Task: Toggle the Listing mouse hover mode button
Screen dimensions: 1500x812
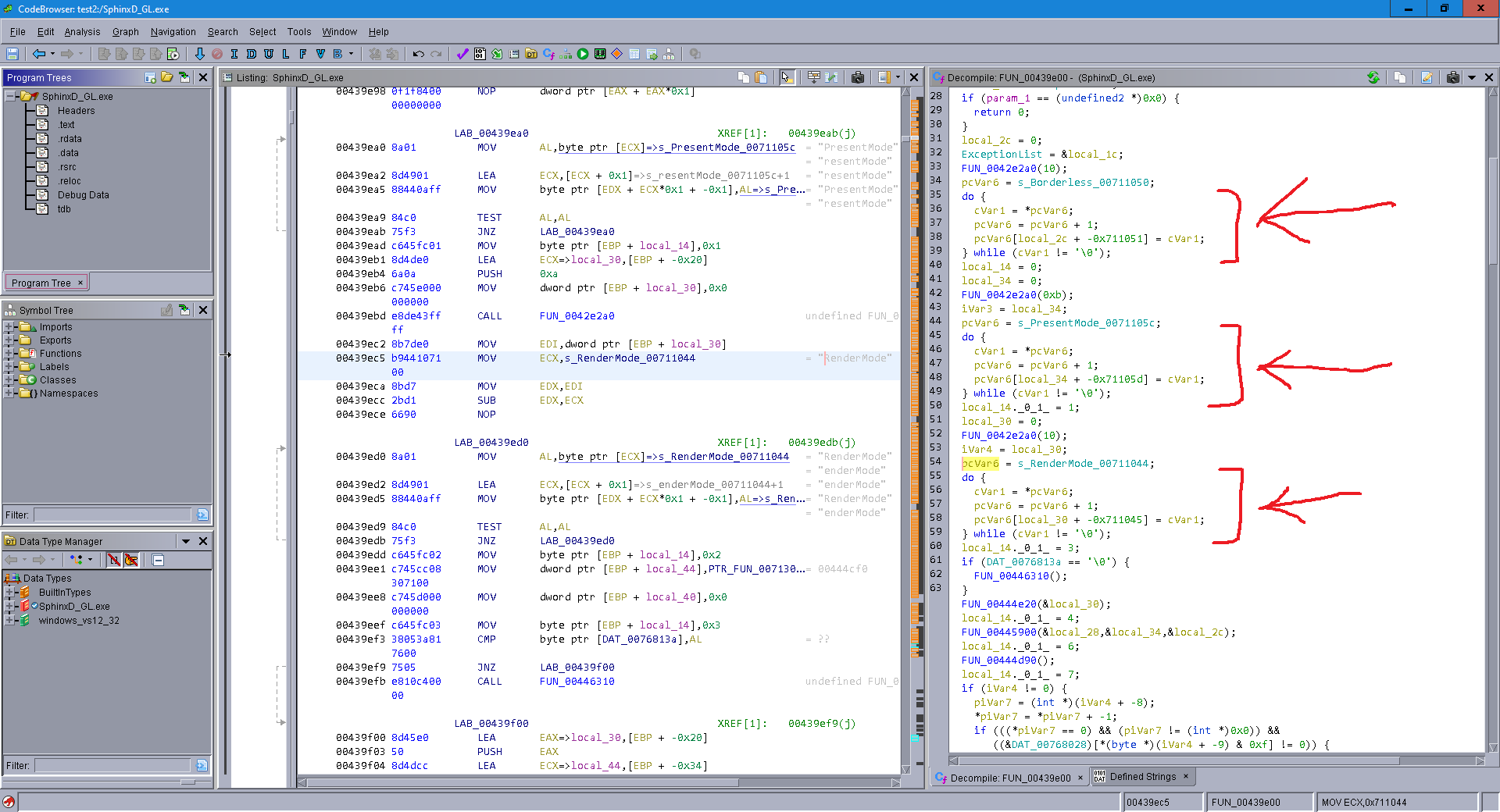Action: 787,77
